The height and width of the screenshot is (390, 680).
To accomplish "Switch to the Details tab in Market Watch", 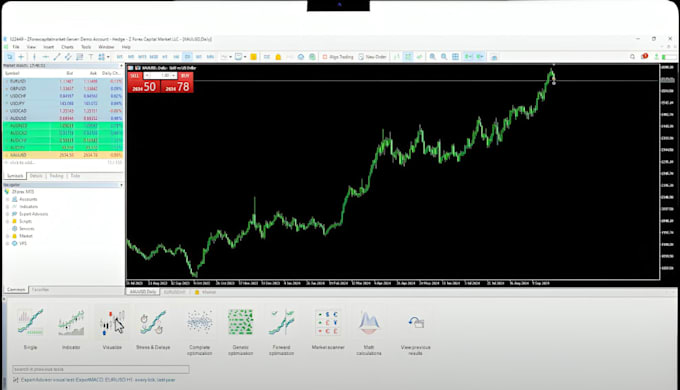I will tap(36, 176).
